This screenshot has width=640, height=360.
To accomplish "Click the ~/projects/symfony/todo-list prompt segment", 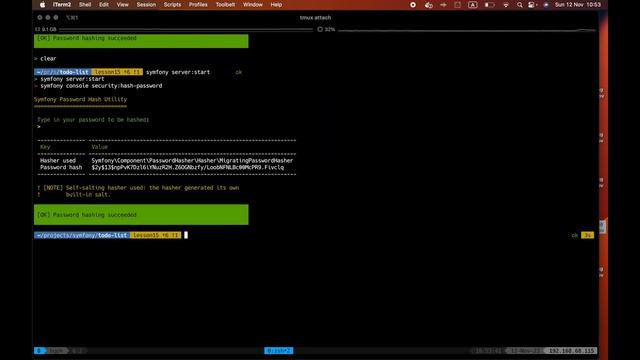I will pos(82,235).
